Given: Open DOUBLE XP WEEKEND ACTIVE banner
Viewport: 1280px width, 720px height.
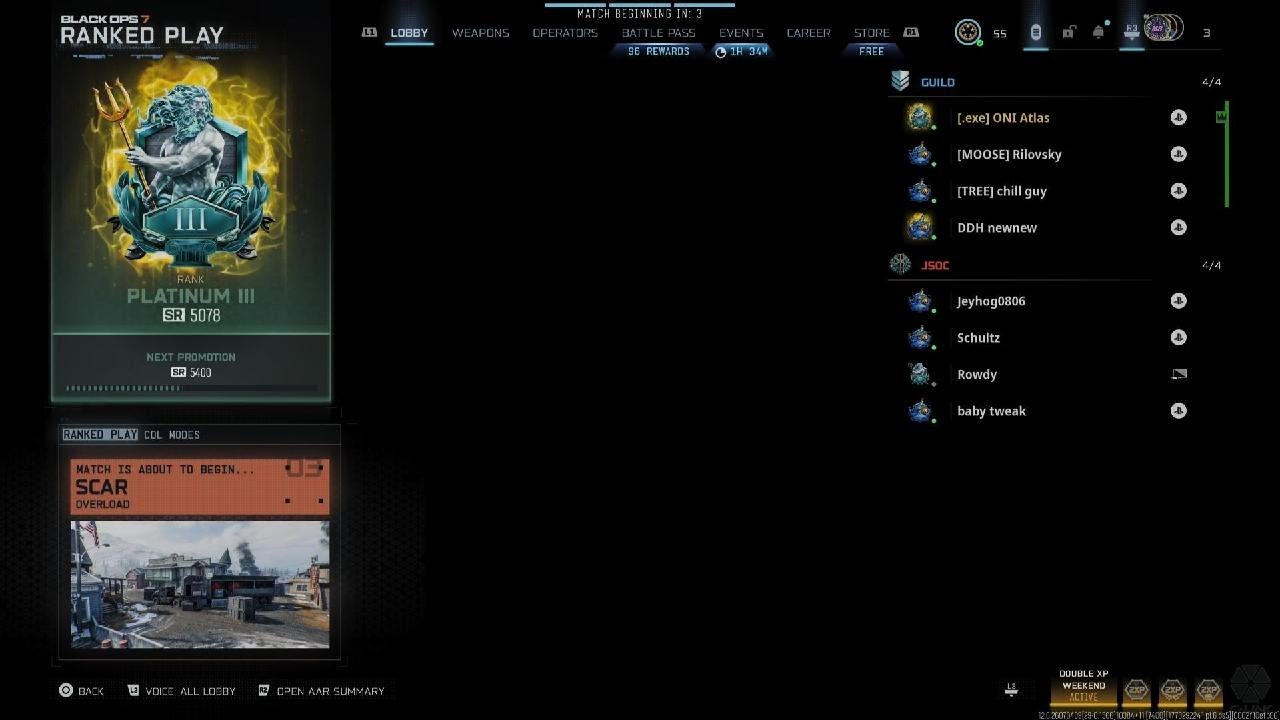Looking at the screenshot, I should tap(1084, 686).
